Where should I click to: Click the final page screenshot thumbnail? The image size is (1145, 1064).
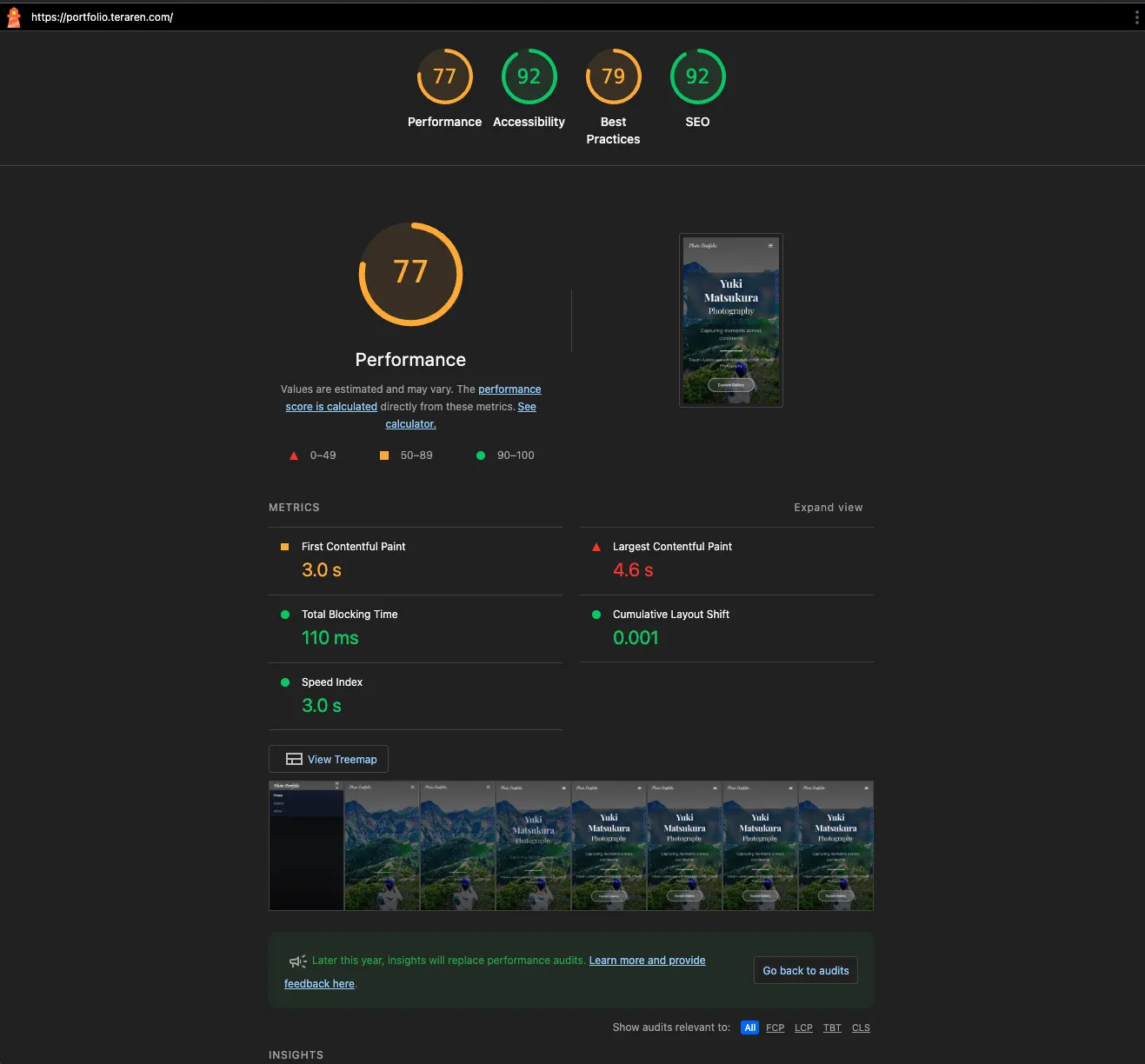pos(730,320)
